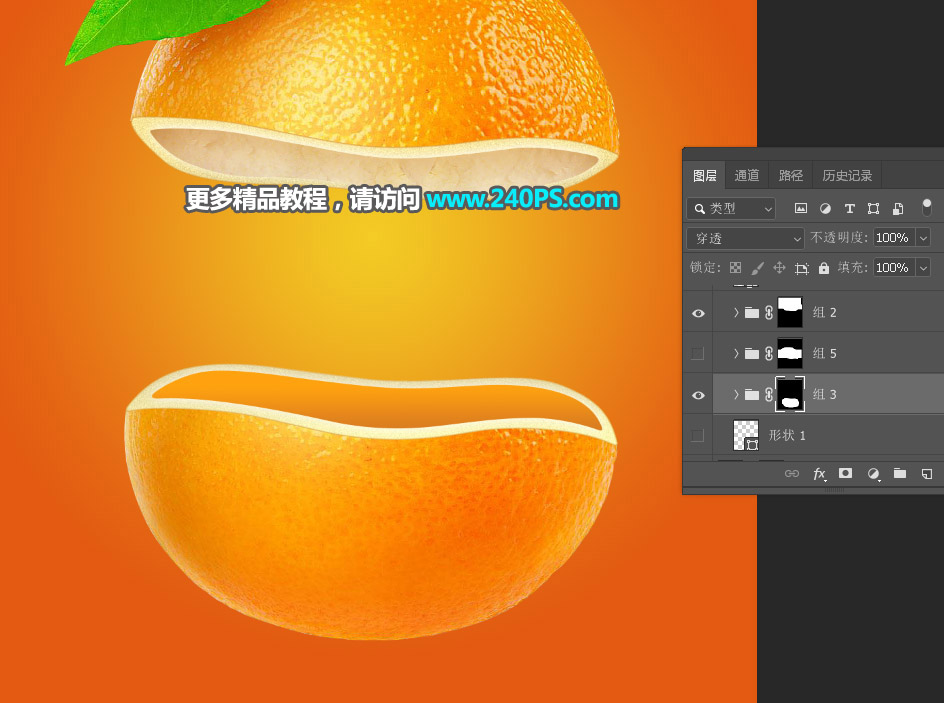Image resolution: width=944 pixels, height=703 pixels.
Task: Click the 组 5 folder icon
Action: click(x=752, y=353)
